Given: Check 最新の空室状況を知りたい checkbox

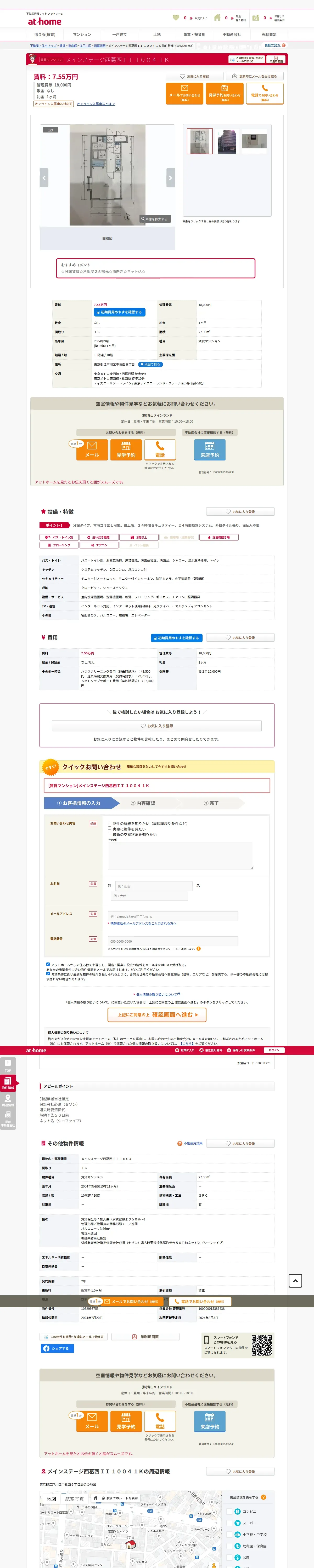Looking at the screenshot, I should 110,833.
